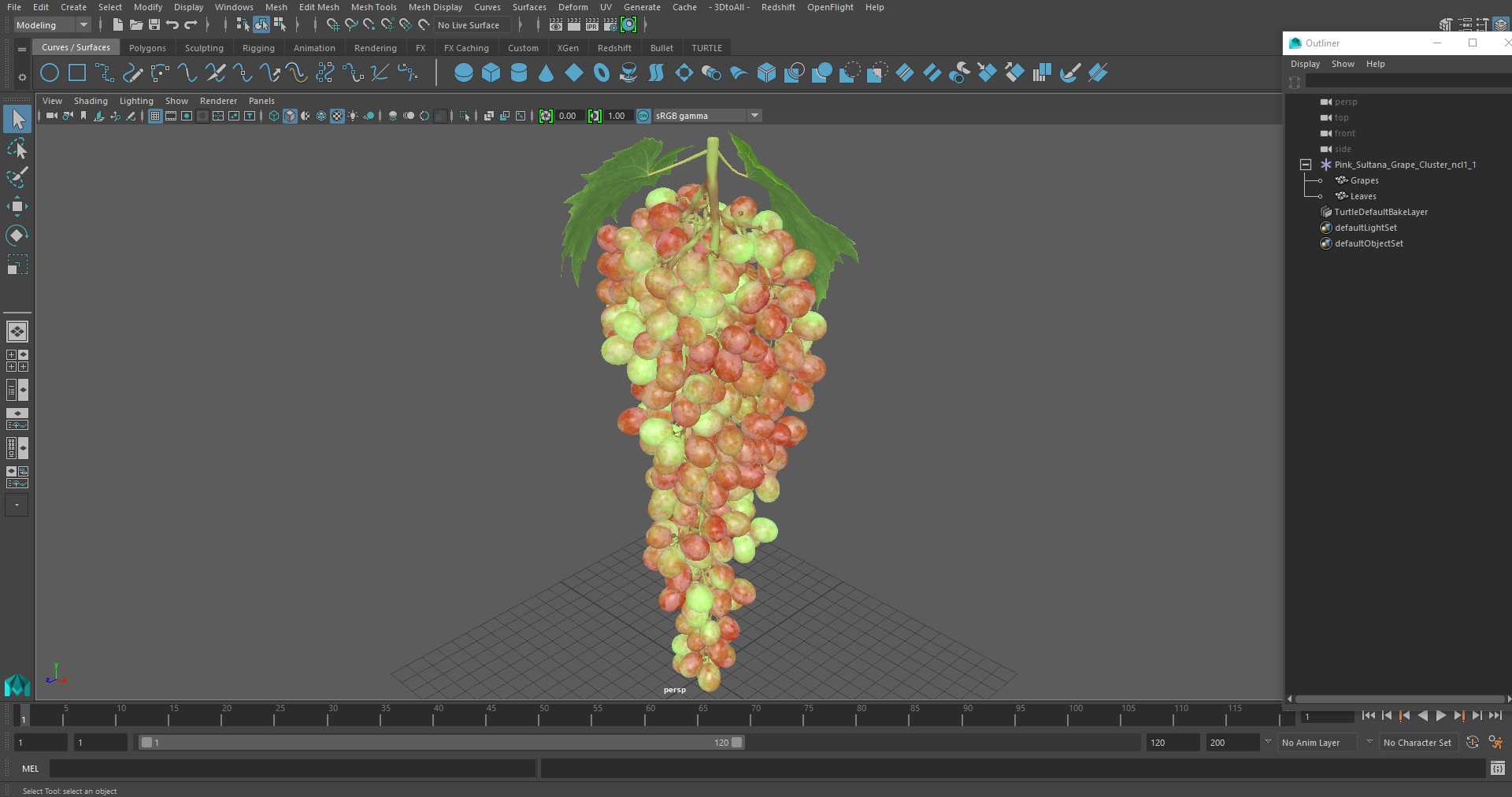Switch to the Polygons shelf tab

pyautogui.click(x=147, y=48)
